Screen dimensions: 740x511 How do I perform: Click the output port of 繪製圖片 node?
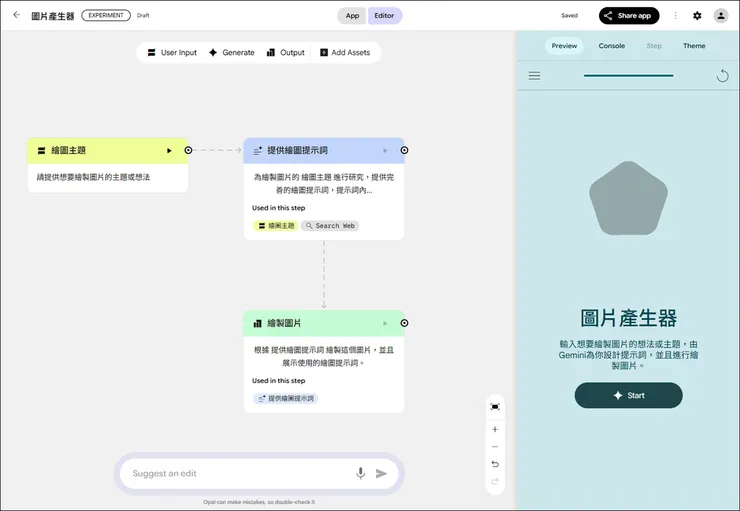pyautogui.click(x=404, y=323)
